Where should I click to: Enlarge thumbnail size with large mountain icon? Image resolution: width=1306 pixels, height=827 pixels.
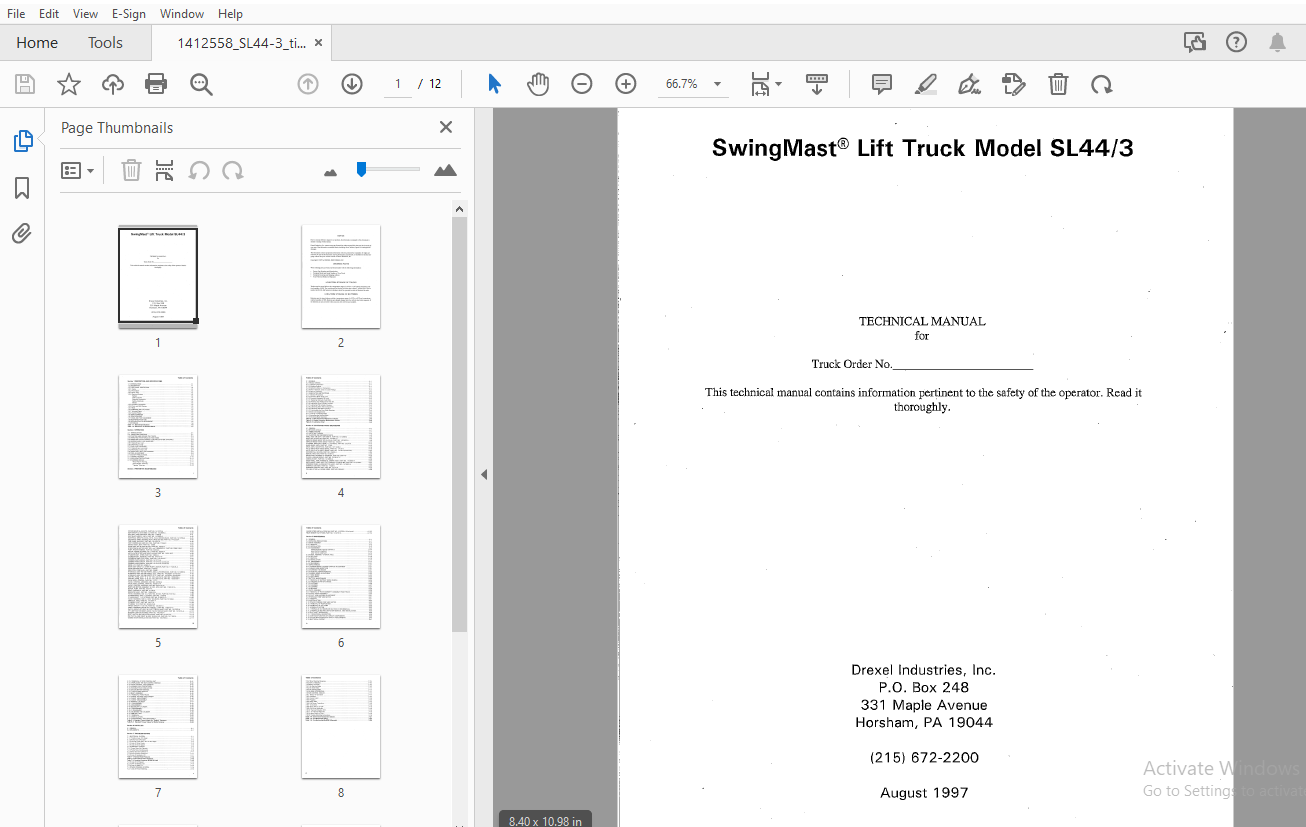pyautogui.click(x=445, y=170)
